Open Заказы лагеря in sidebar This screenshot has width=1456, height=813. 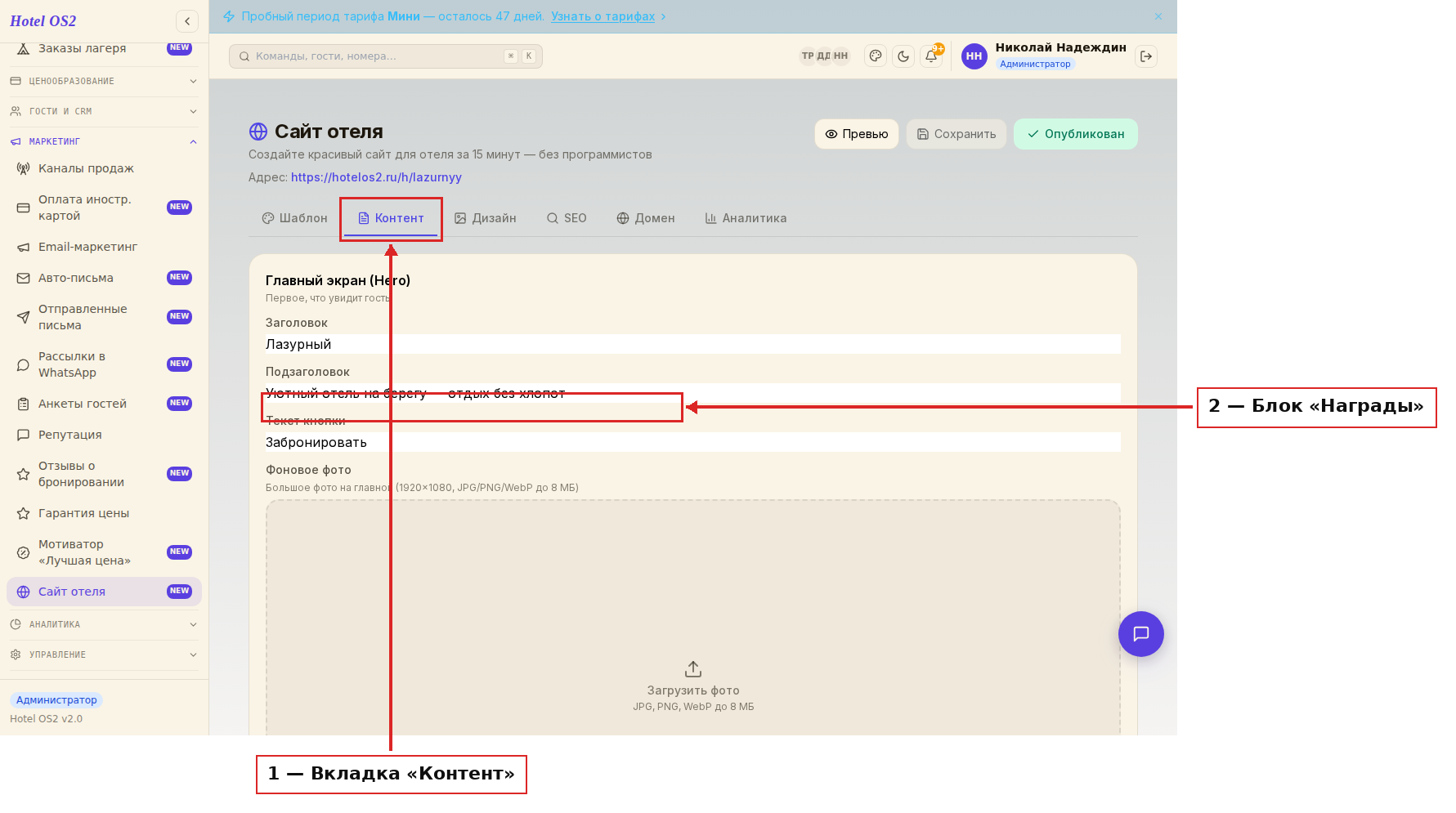coord(104,49)
